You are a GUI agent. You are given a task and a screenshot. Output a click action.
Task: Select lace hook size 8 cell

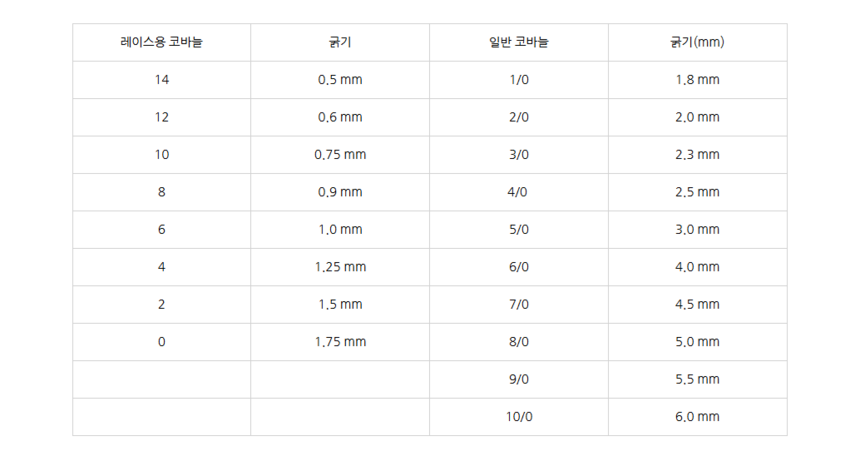click(x=161, y=192)
